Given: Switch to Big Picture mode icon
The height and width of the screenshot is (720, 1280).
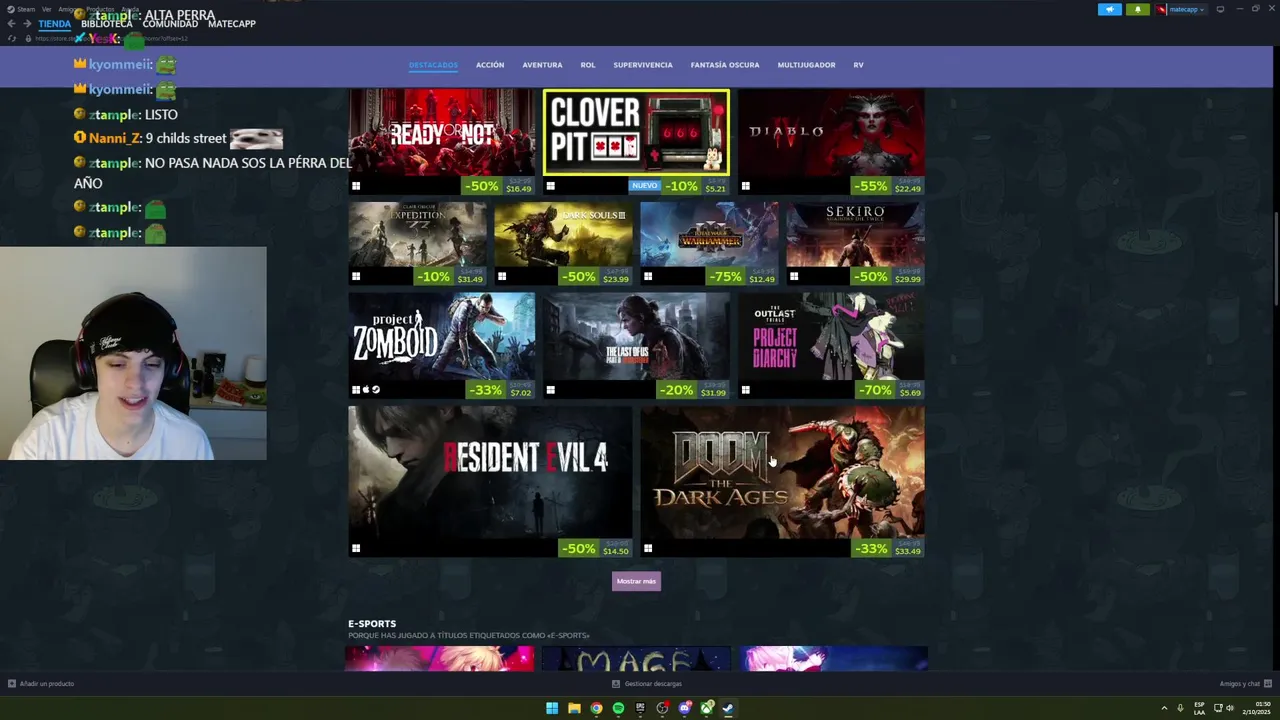Looking at the screenshot, I should coord(1220,9).
